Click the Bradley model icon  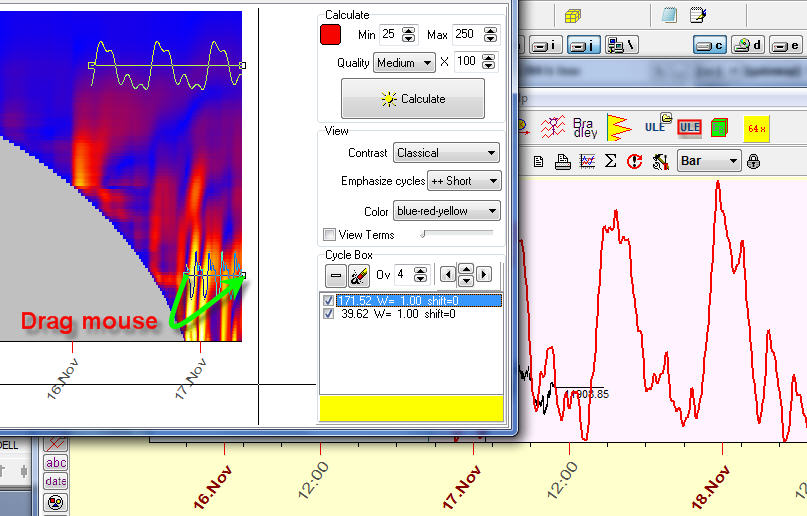(585, 127)
